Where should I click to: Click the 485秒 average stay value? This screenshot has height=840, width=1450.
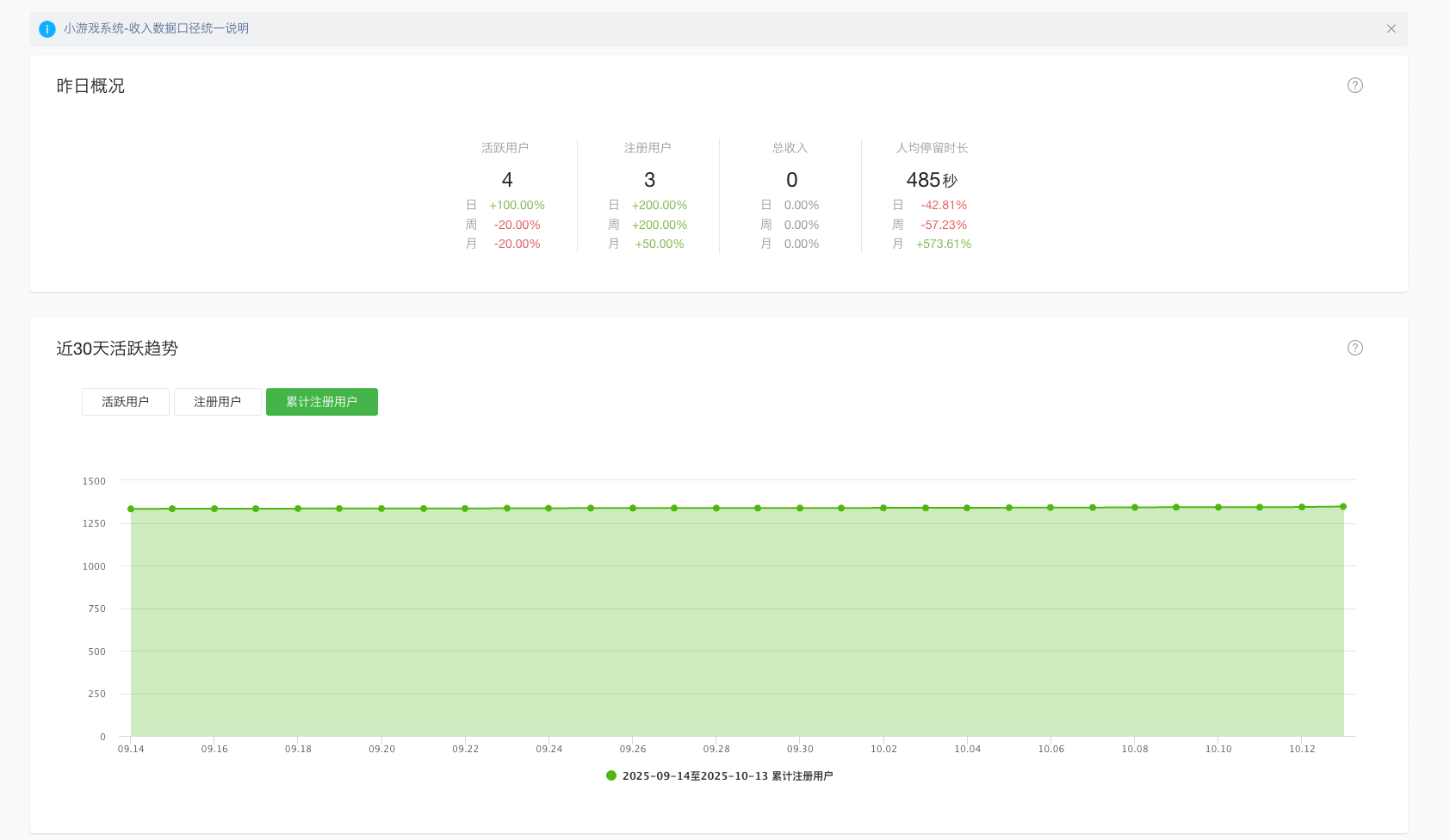pos(932,180)
